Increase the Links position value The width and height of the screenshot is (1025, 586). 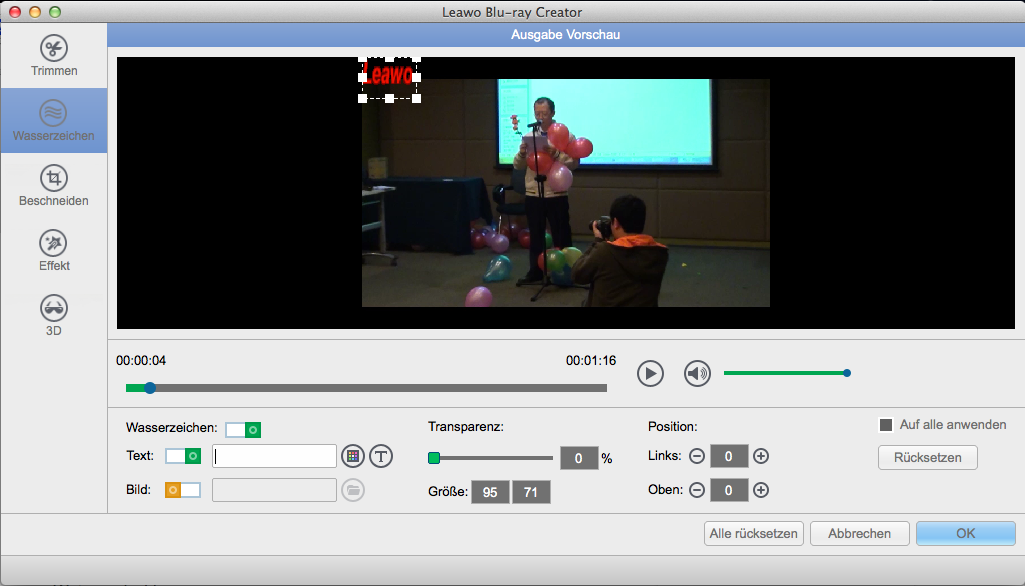click(761, 457)
